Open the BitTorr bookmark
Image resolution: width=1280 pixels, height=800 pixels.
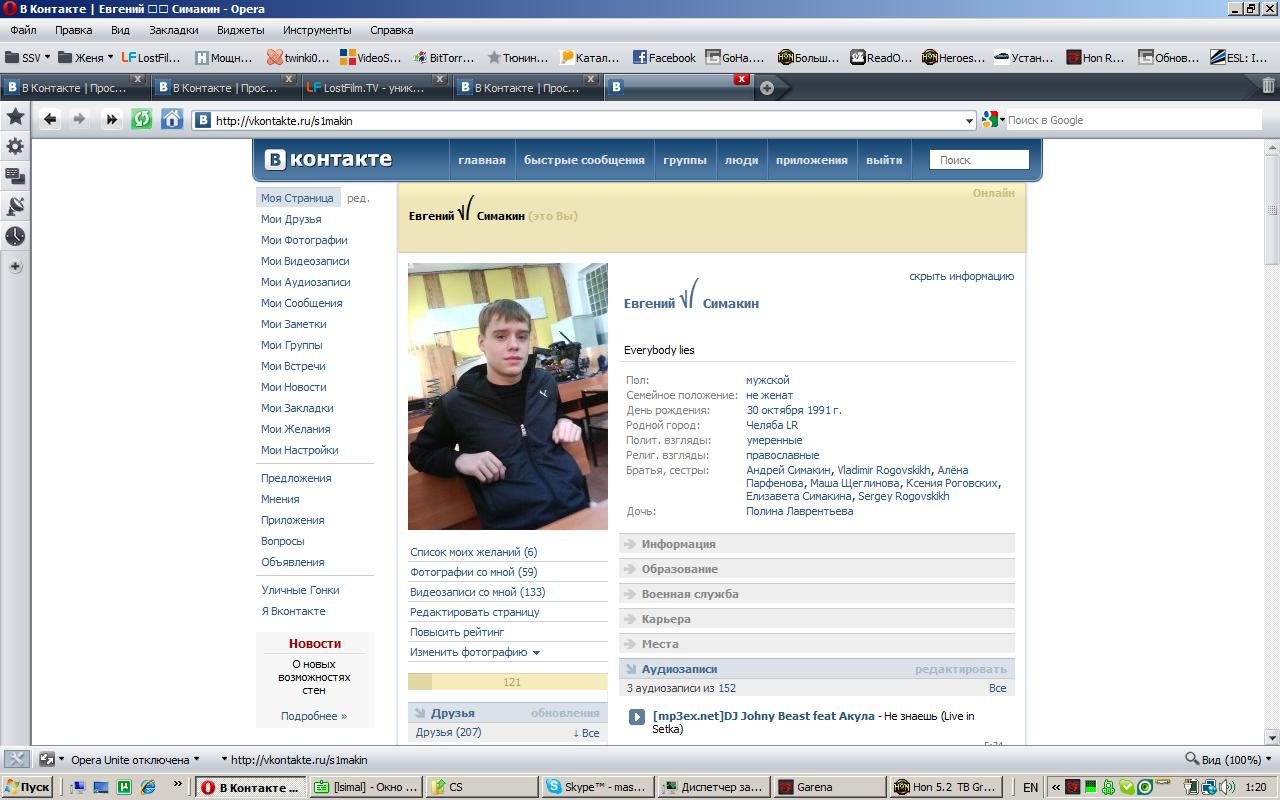444,58
